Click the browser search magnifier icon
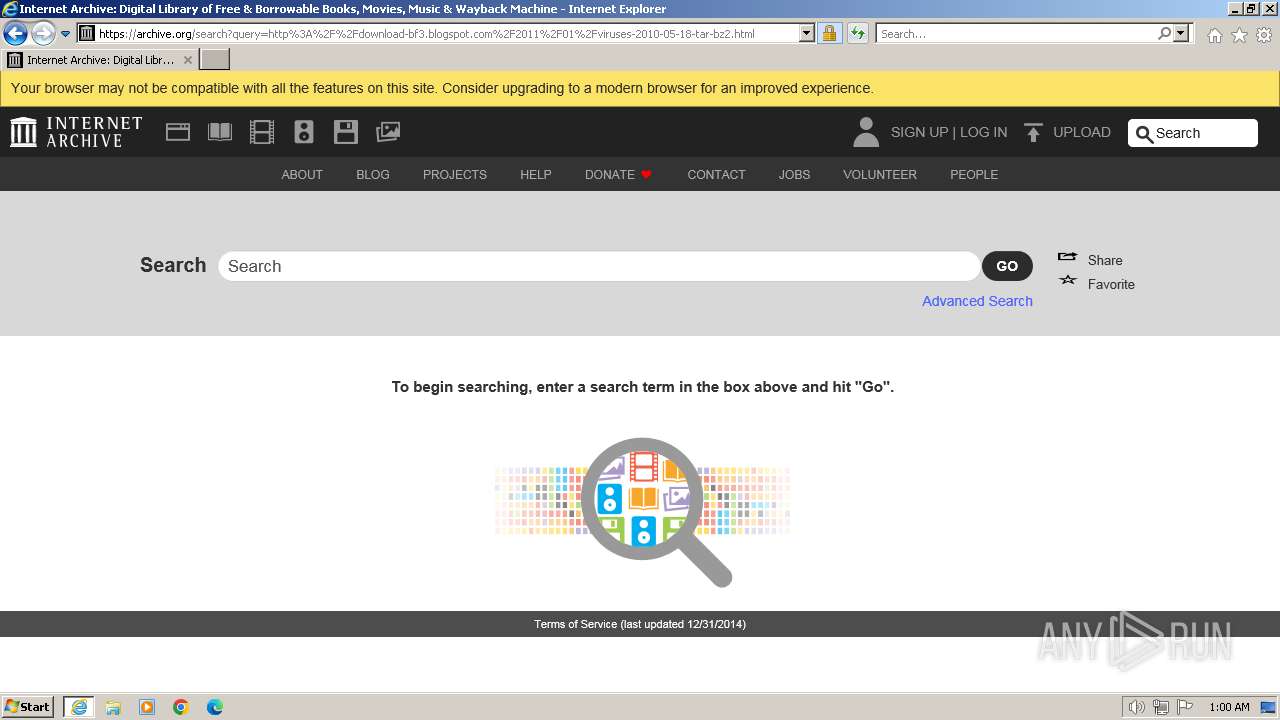Viewport: 1280px width, 720px height. (x=1164, y=33)
